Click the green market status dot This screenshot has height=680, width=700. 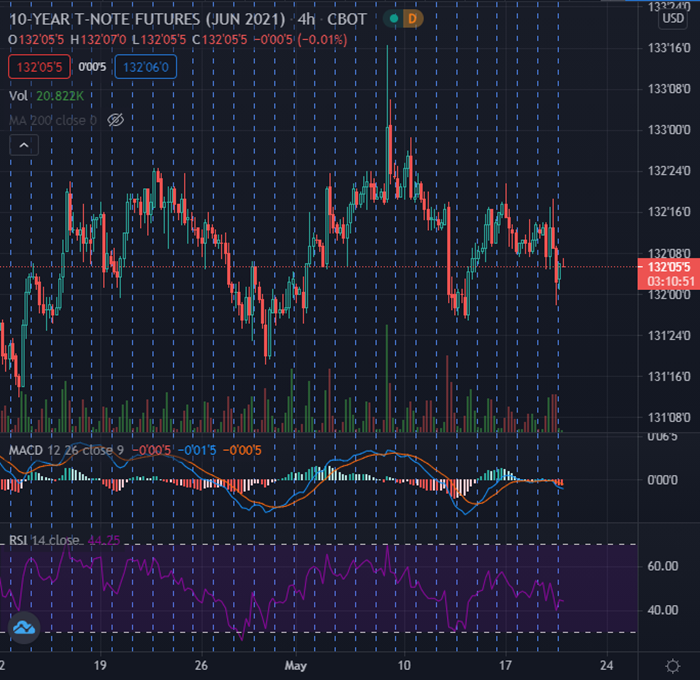[395, 18]
